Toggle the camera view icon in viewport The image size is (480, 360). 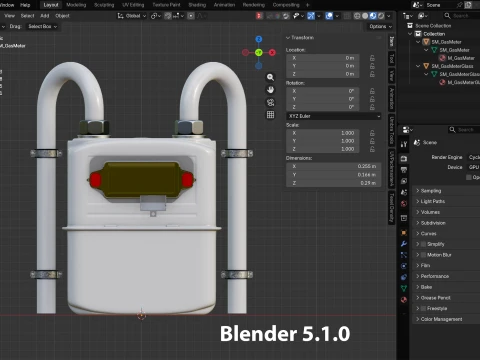(270, 102)
